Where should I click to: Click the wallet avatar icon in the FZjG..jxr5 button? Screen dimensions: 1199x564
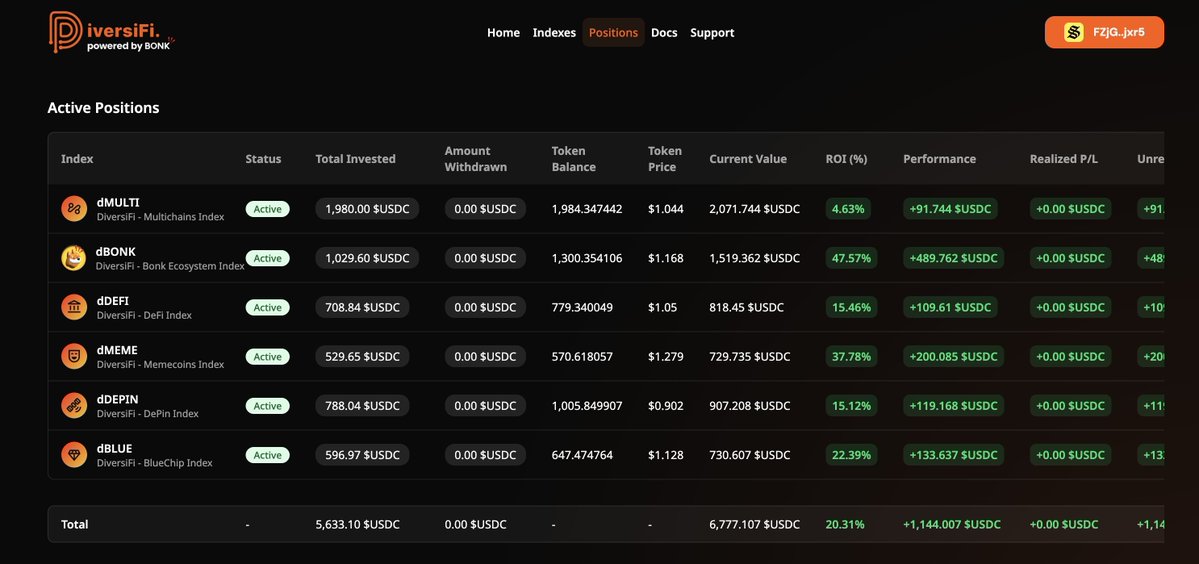pos(1074,33)
